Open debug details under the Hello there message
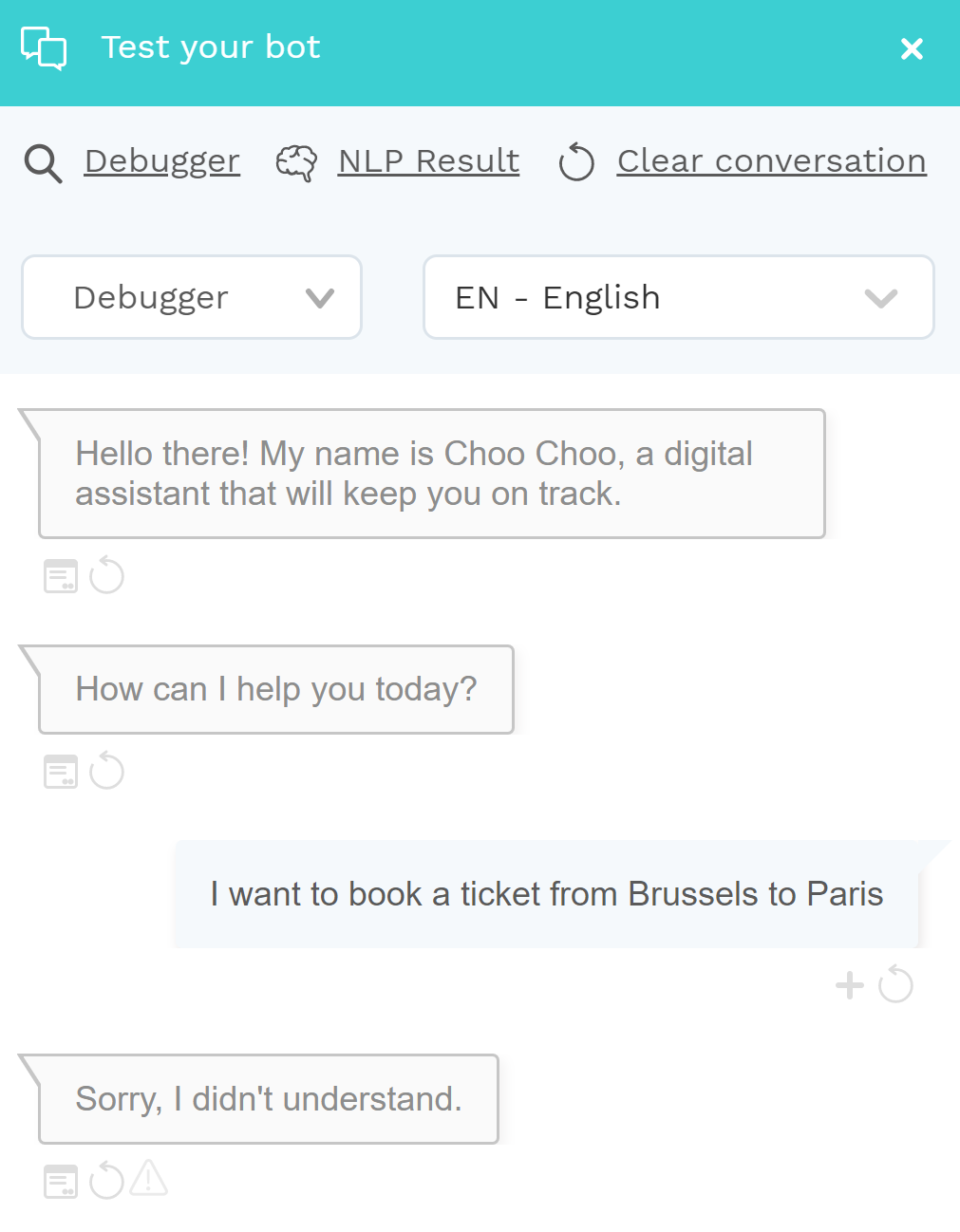The width and height of the screenshot is (960, 1232). (61, 576)
